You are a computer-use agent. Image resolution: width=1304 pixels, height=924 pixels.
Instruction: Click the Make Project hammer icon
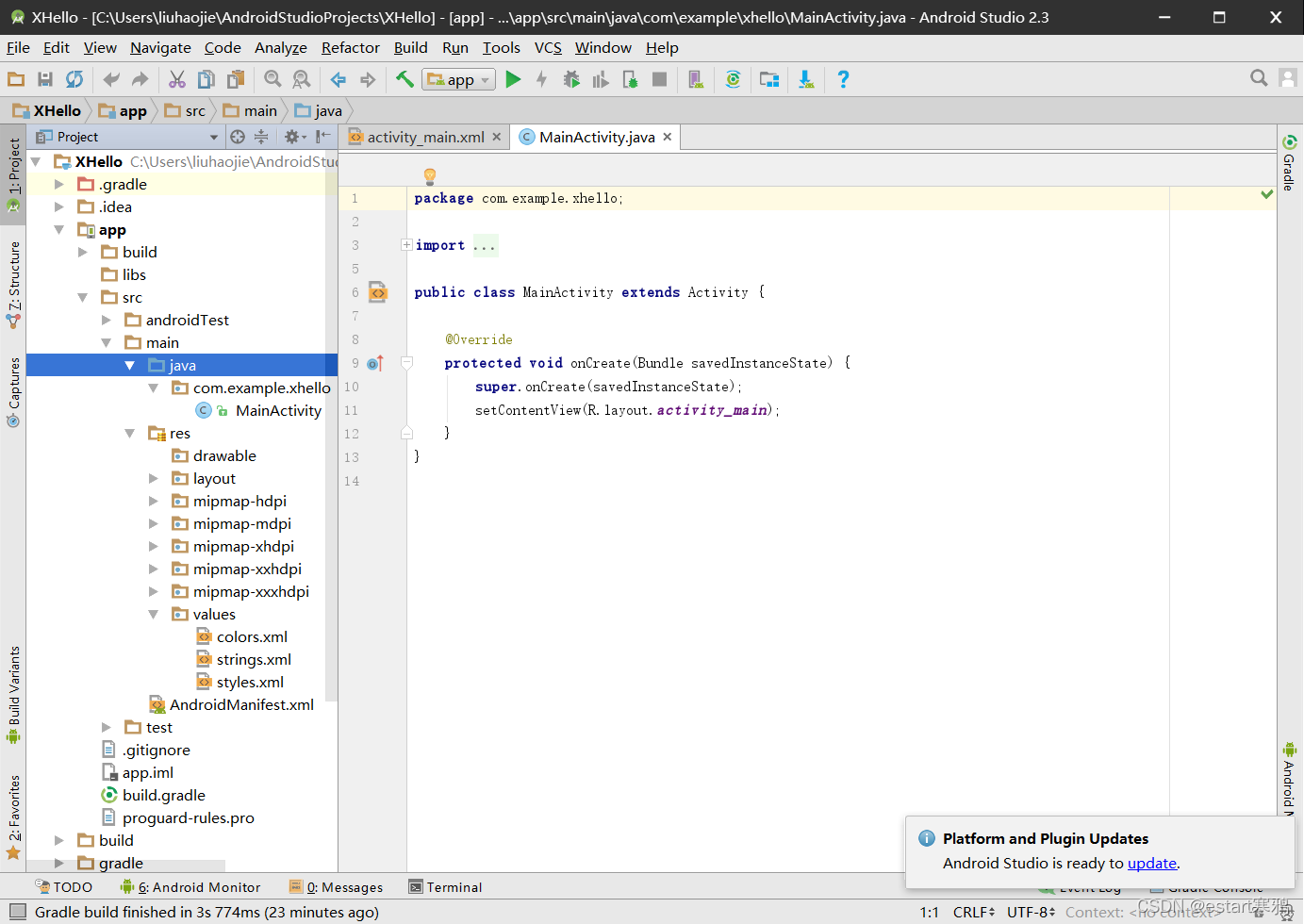point(404,80)
